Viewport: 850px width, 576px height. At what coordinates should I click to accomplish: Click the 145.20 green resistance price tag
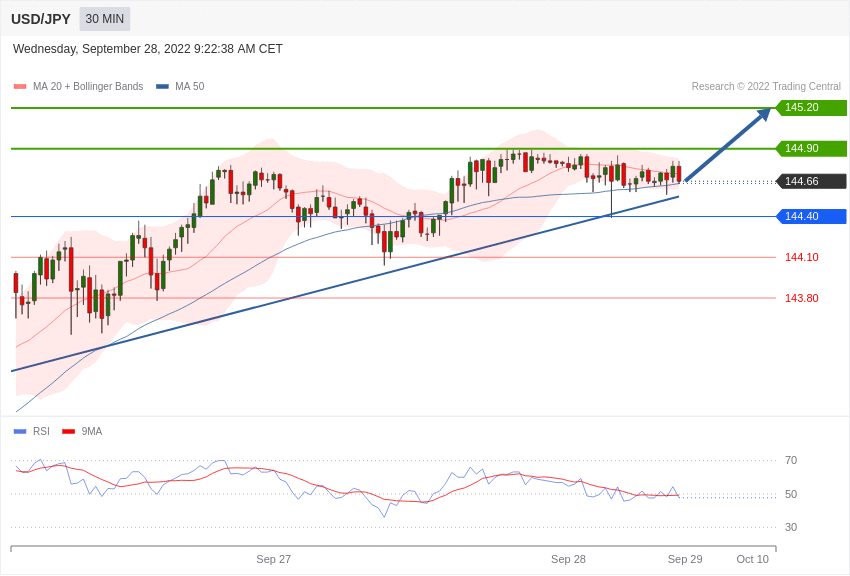click(x=812, y=107)
